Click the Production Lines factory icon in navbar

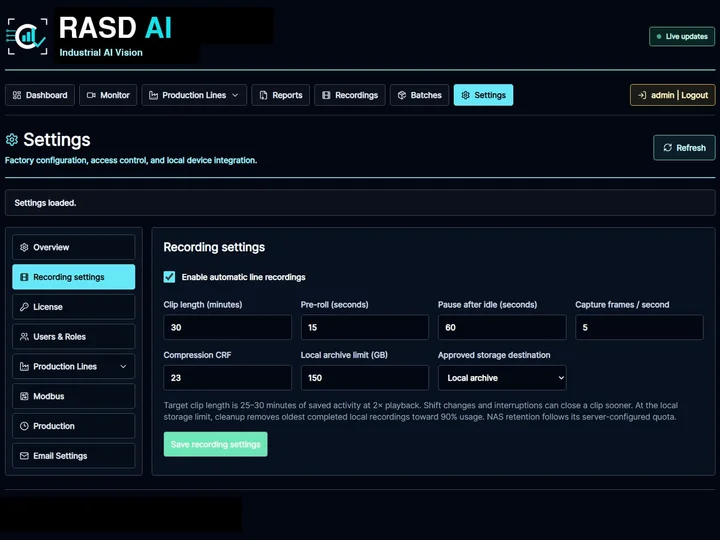click(153, 95)
